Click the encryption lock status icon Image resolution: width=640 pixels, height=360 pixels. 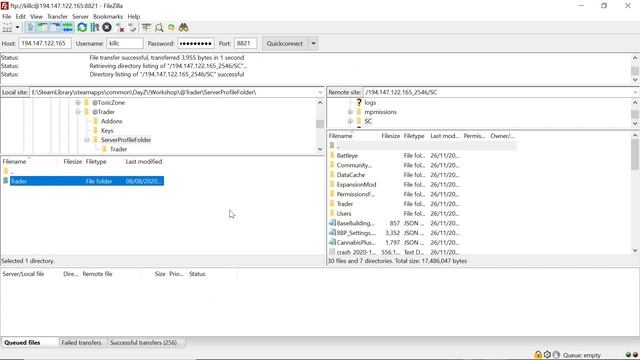tap(538, 355)
